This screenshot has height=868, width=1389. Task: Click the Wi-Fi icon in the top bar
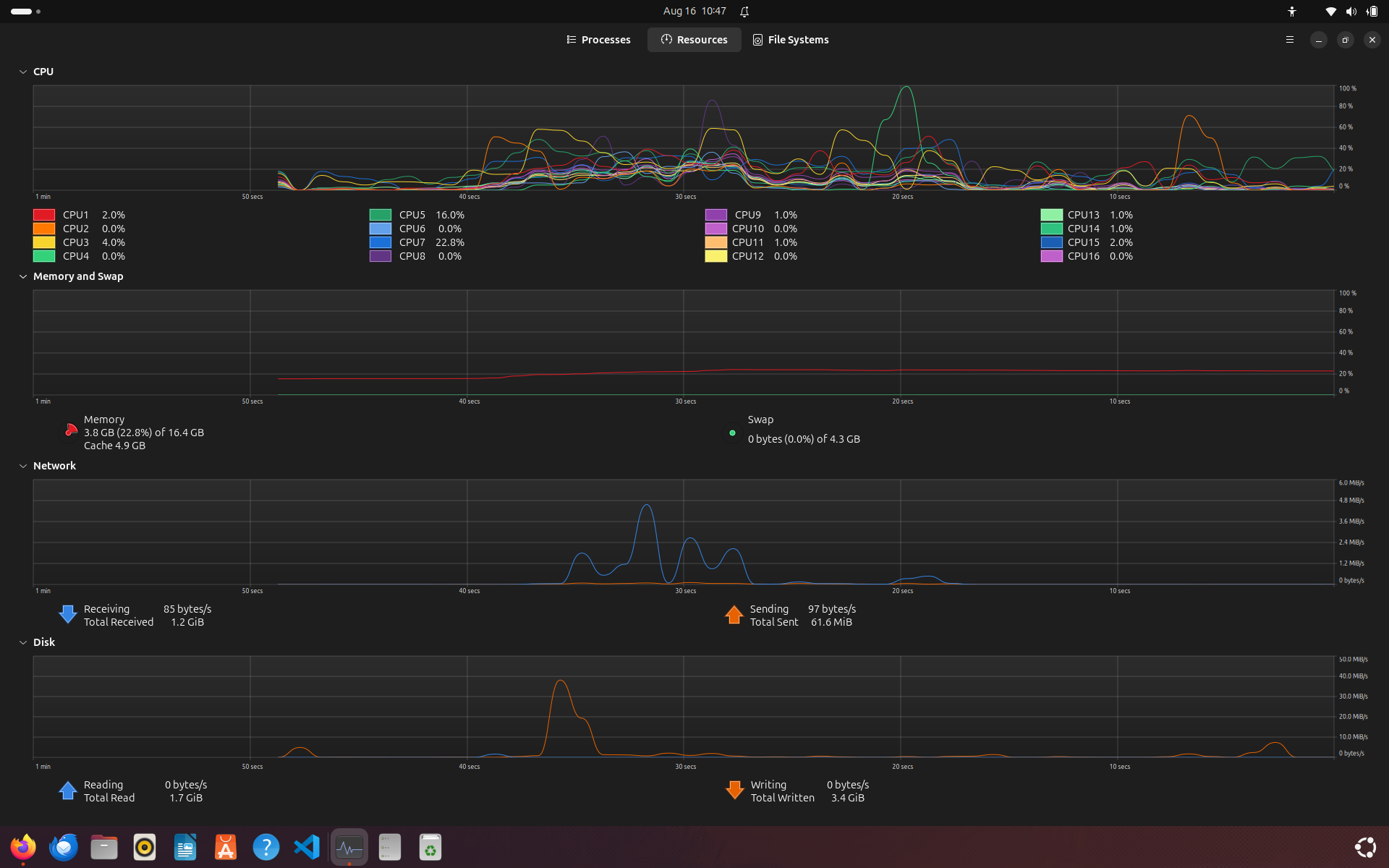[1330, 11]
